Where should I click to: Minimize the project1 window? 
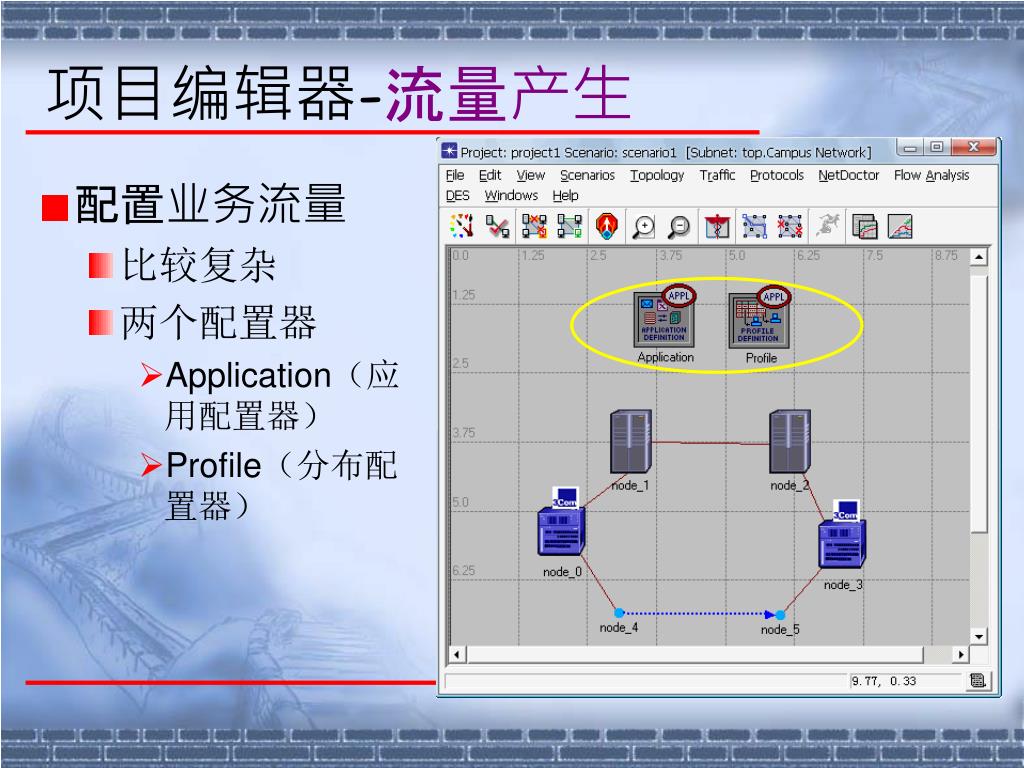point(910,148)
